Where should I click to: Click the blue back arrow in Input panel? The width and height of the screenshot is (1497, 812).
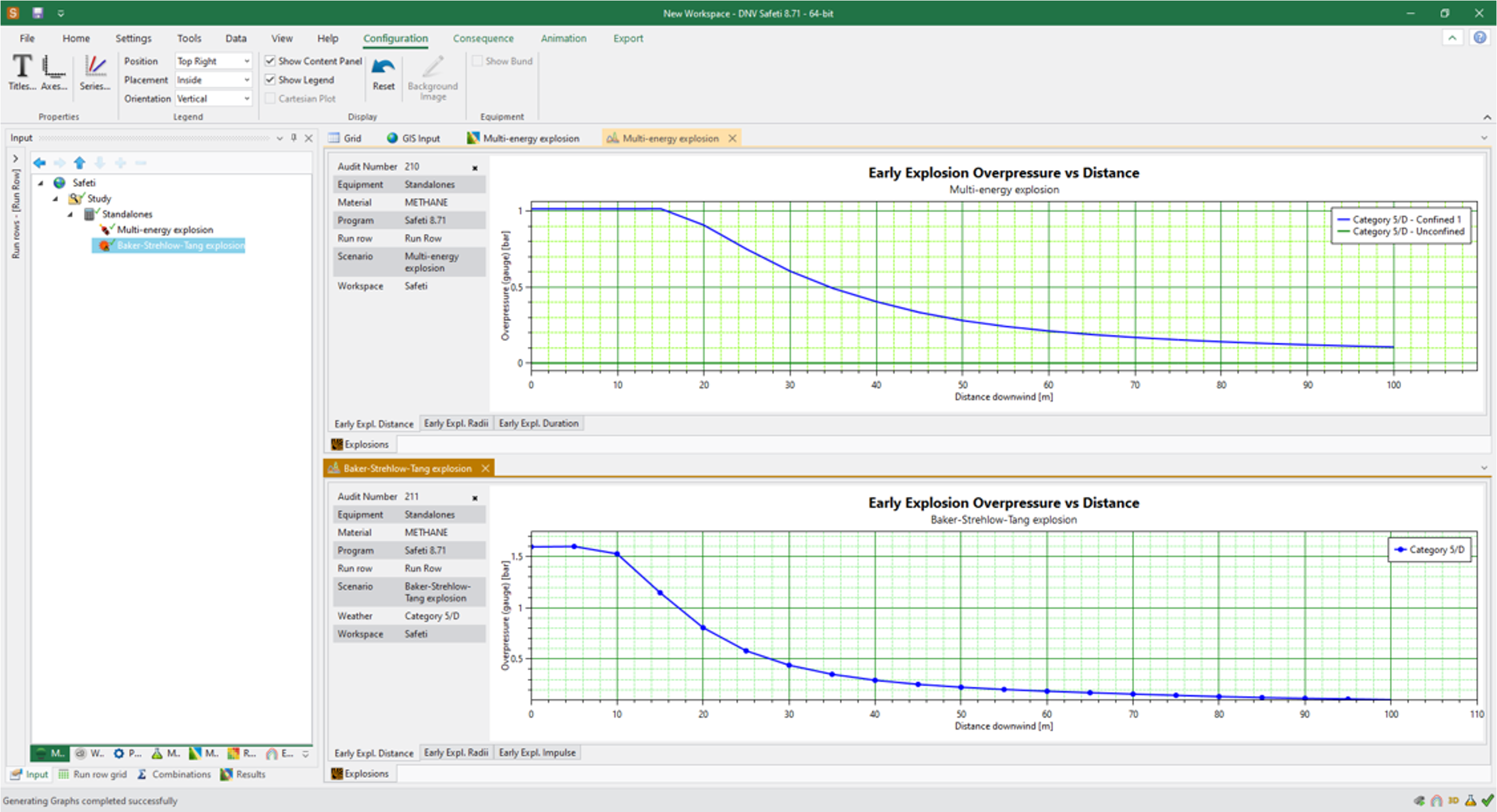(39, 163)
